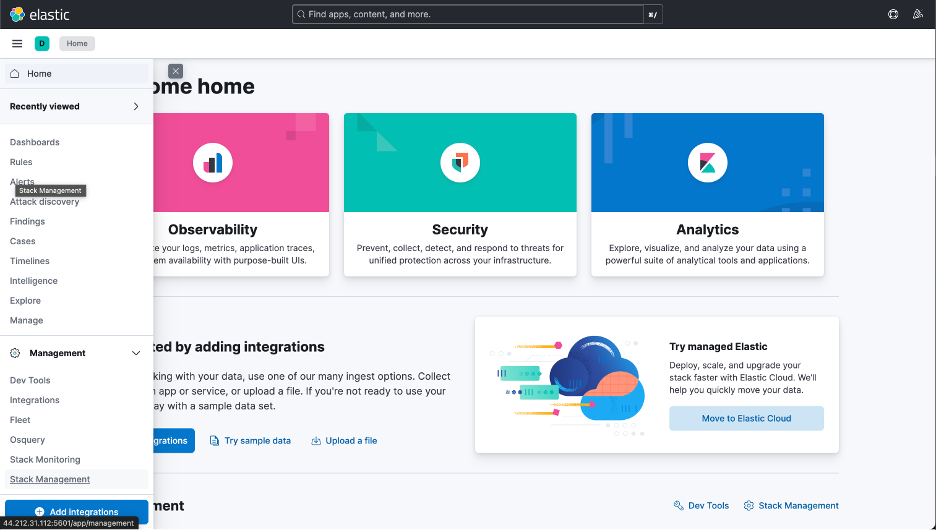
Task: Open Dev Tools in sidebar Management list
Action: tap(30, 380)
